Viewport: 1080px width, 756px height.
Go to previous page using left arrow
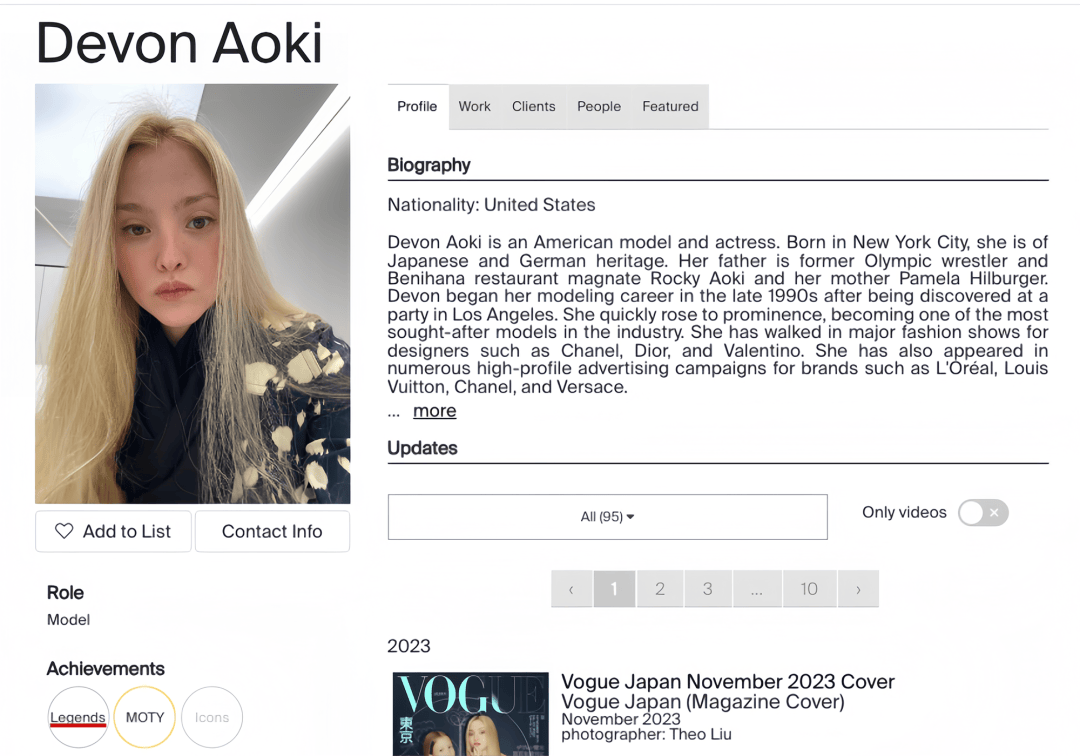coord(572,589)
